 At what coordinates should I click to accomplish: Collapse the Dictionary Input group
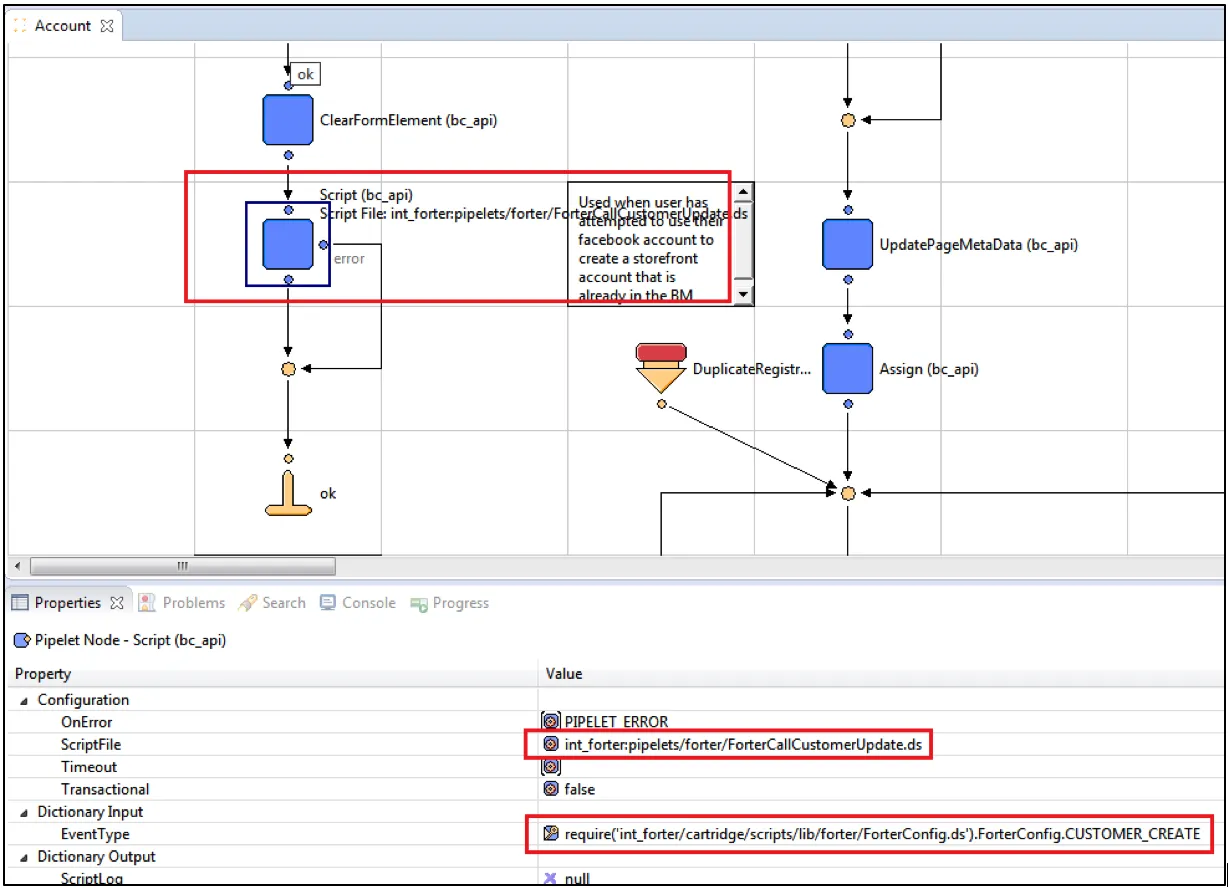[x=24, y=812]
